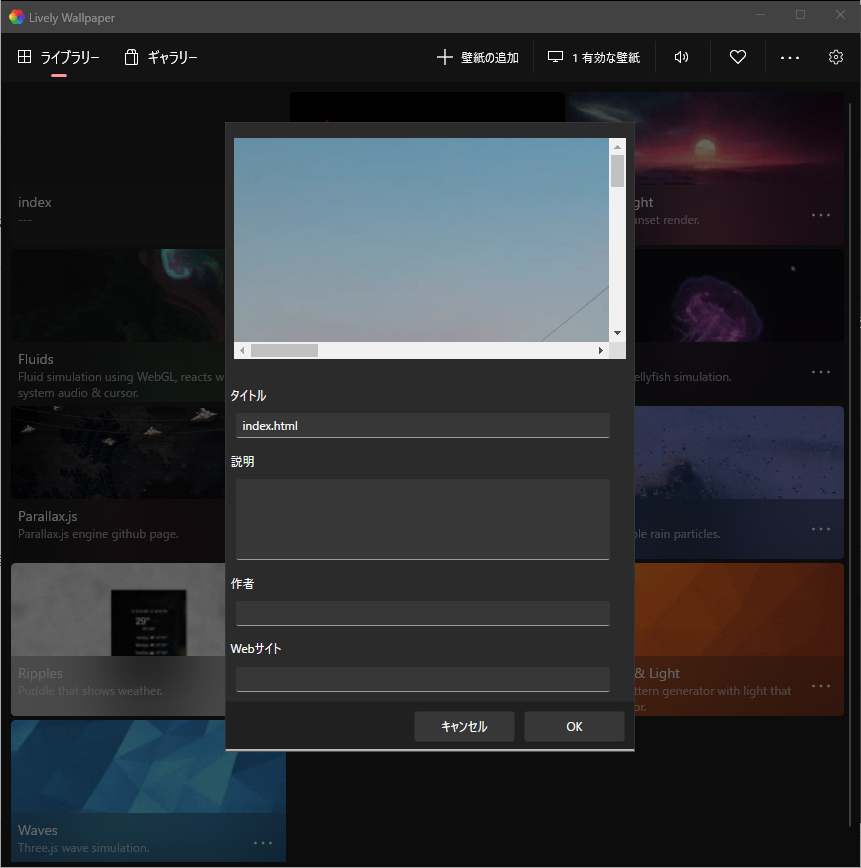The width and height of the screenshot is (861, 868).
Task: Open the rain particles wallpaper menu
Action: click(820, 528)
